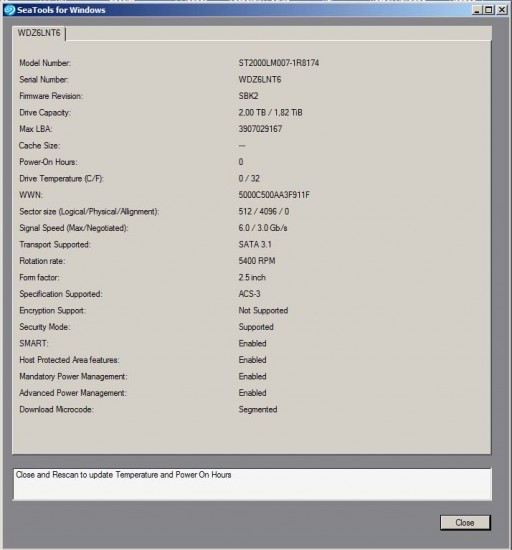Click the Cache Size label
The image size is (512, 550).
click(39, 146)
